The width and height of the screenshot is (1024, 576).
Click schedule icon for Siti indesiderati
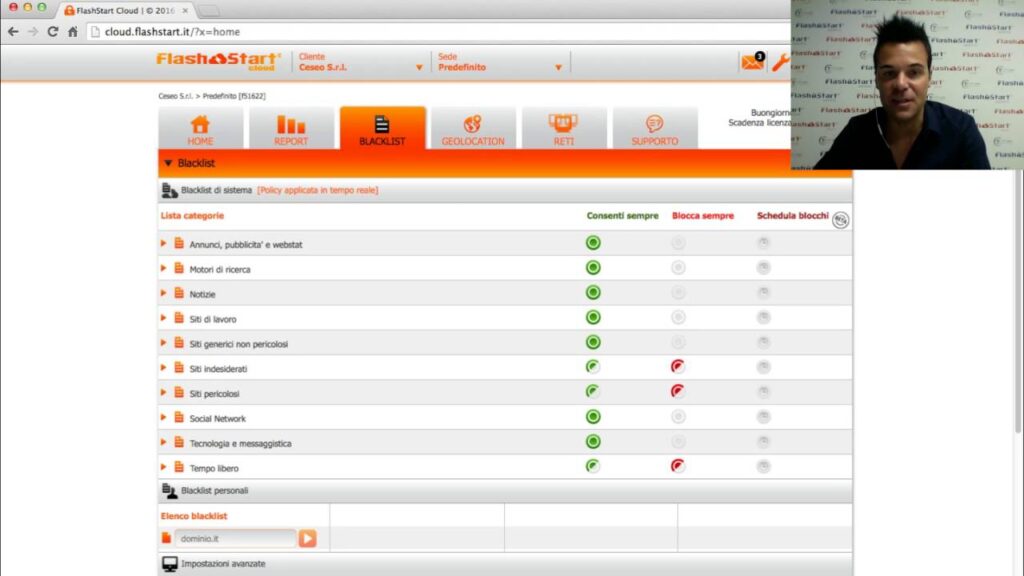(x=763, y=367)
